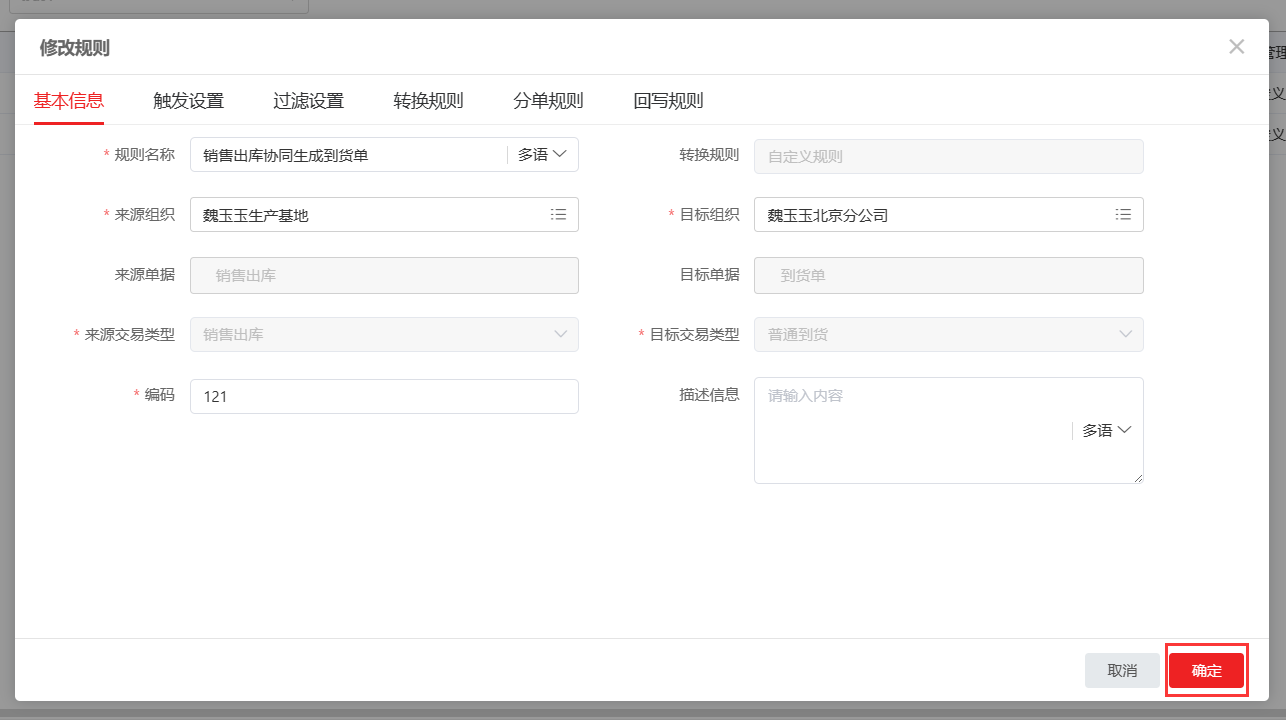Open the 多语 dropdown in description area
The width and height of the screenshot is (1286, 720).
[1105, 430]
